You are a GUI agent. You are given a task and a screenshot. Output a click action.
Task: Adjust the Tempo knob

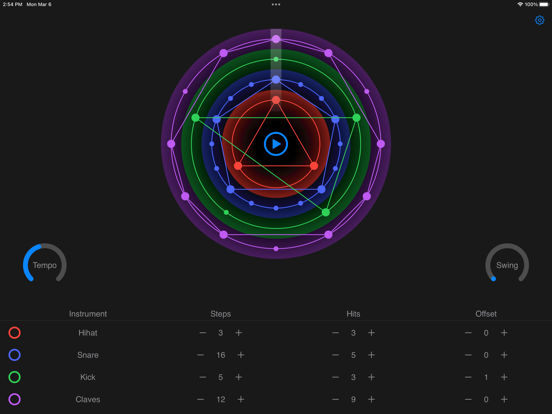(x=45, y=263)
